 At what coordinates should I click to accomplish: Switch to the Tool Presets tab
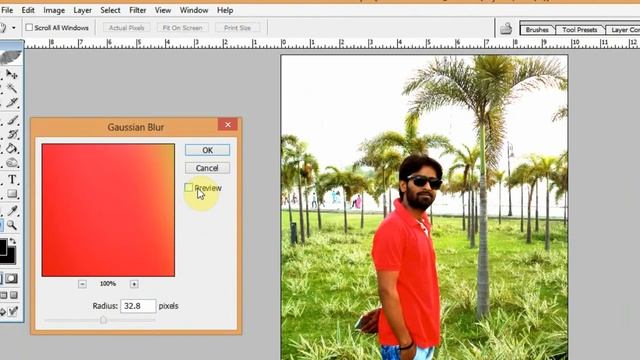(580, 30)
